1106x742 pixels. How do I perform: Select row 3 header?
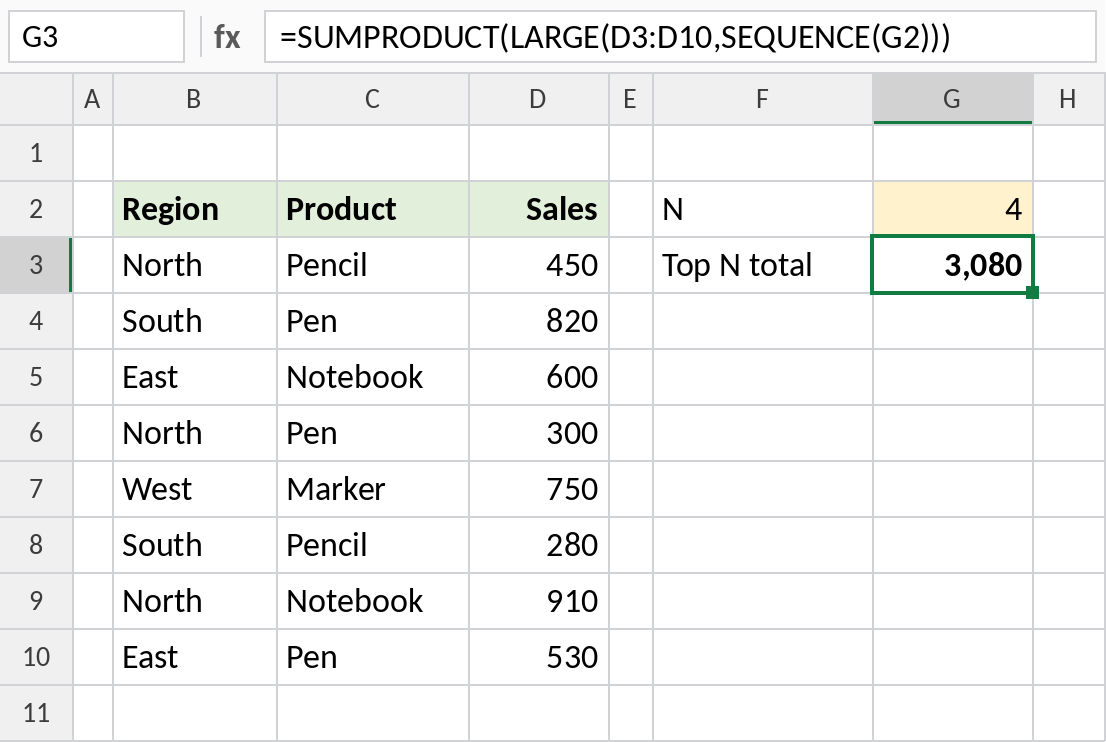pos(36,265)
